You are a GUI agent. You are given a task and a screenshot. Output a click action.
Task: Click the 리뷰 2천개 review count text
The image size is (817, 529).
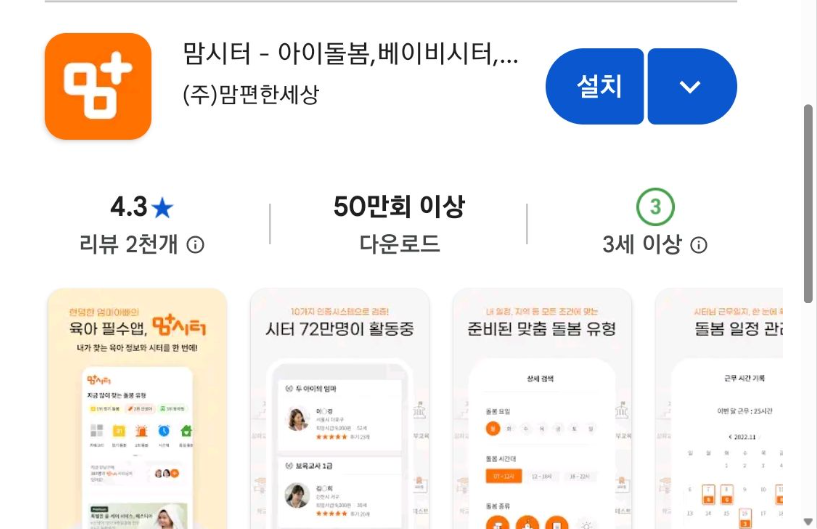[129, 244]
